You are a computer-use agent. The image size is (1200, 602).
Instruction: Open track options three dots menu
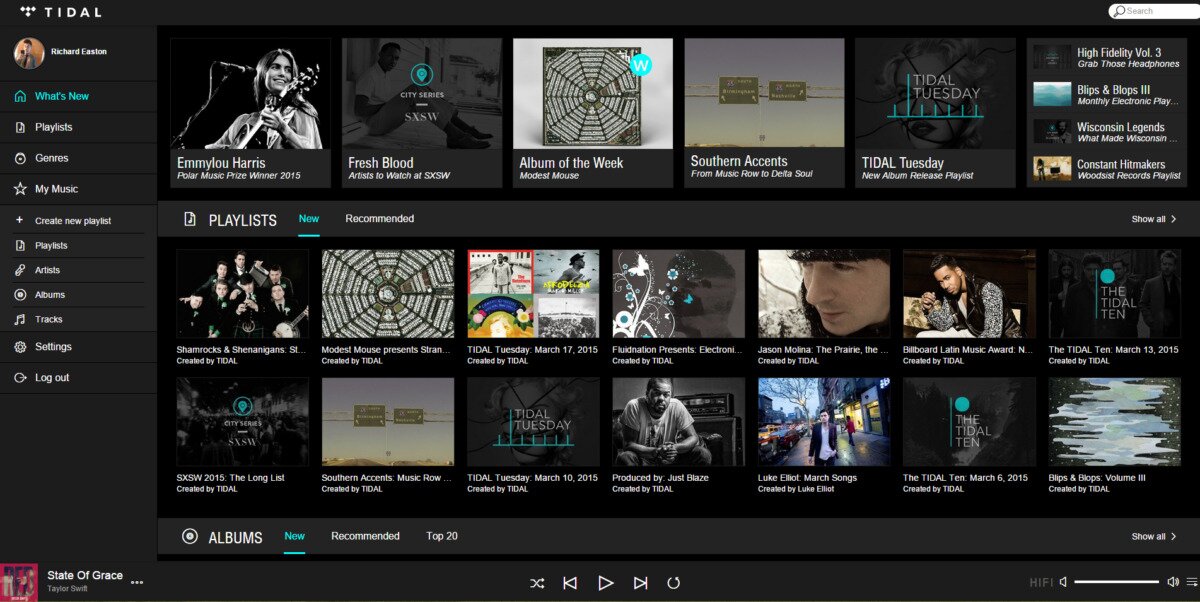pyautogui.click(x=137, y=582)
